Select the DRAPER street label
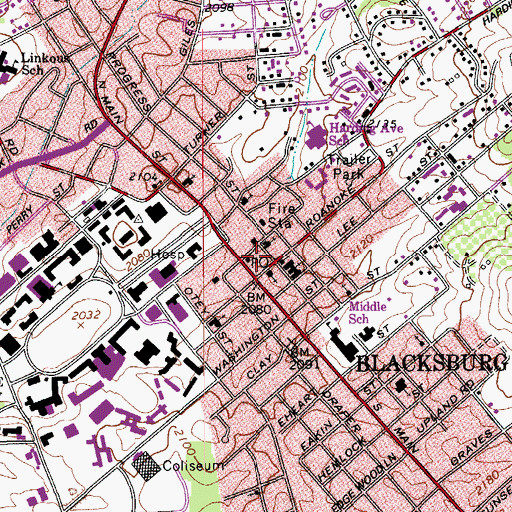Image resolution: width=512 pixels, height=512 pixels. pyautogui.click(x=342, y=411)
